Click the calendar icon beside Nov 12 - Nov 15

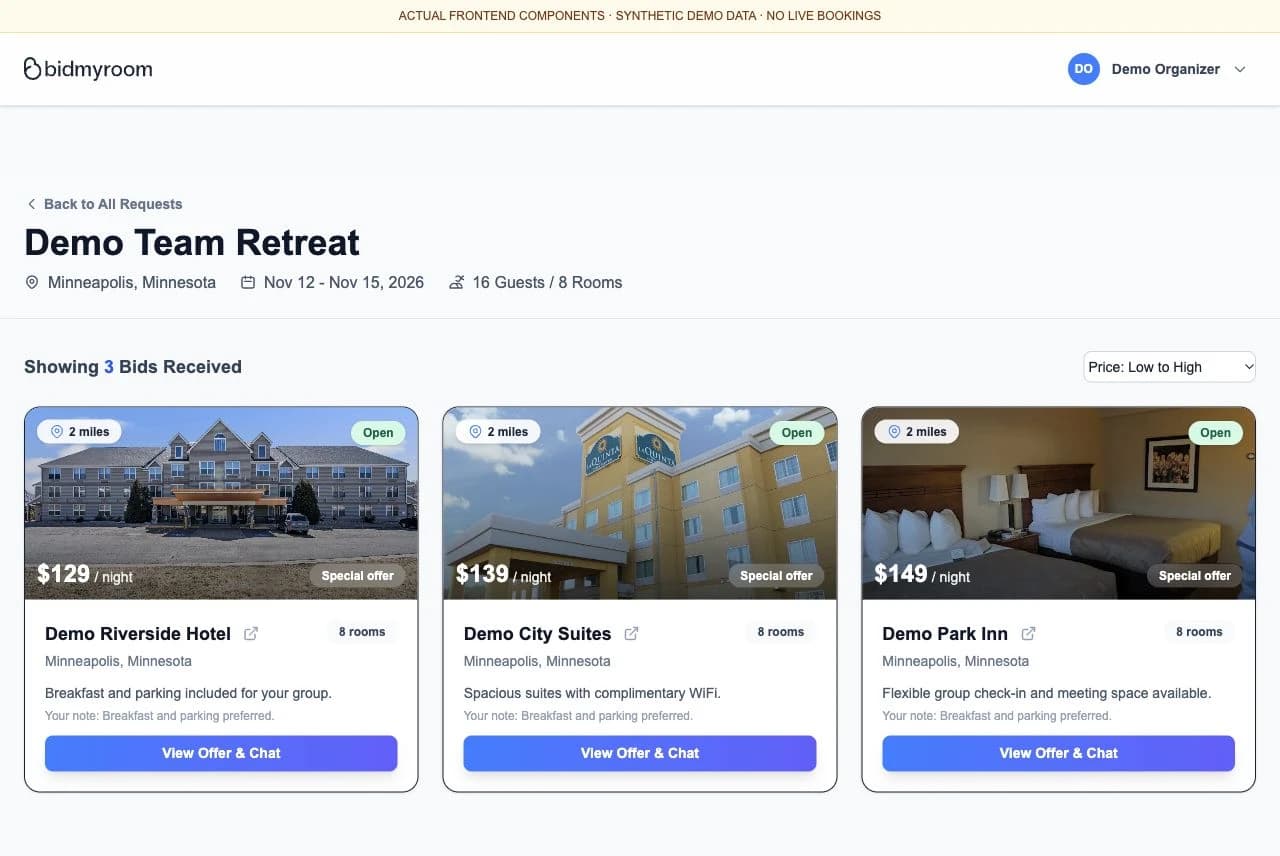click(248, 283)
